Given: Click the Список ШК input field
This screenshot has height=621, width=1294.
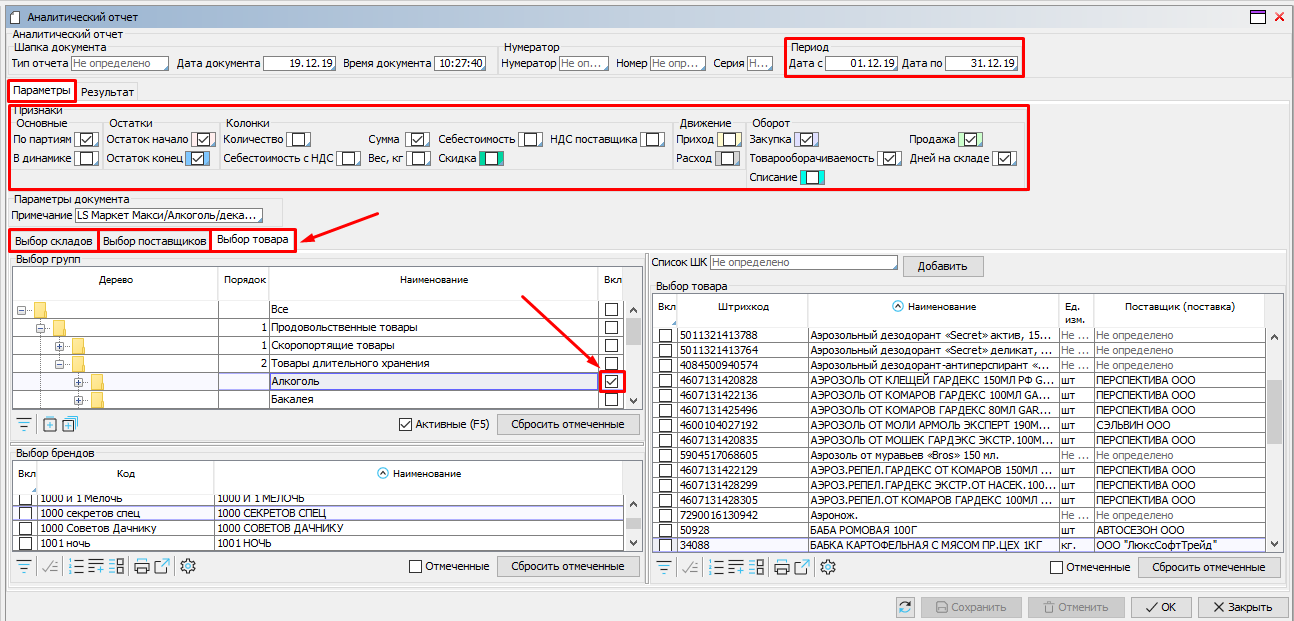Looking at the screenshot, I should click(x=803, y=262).
